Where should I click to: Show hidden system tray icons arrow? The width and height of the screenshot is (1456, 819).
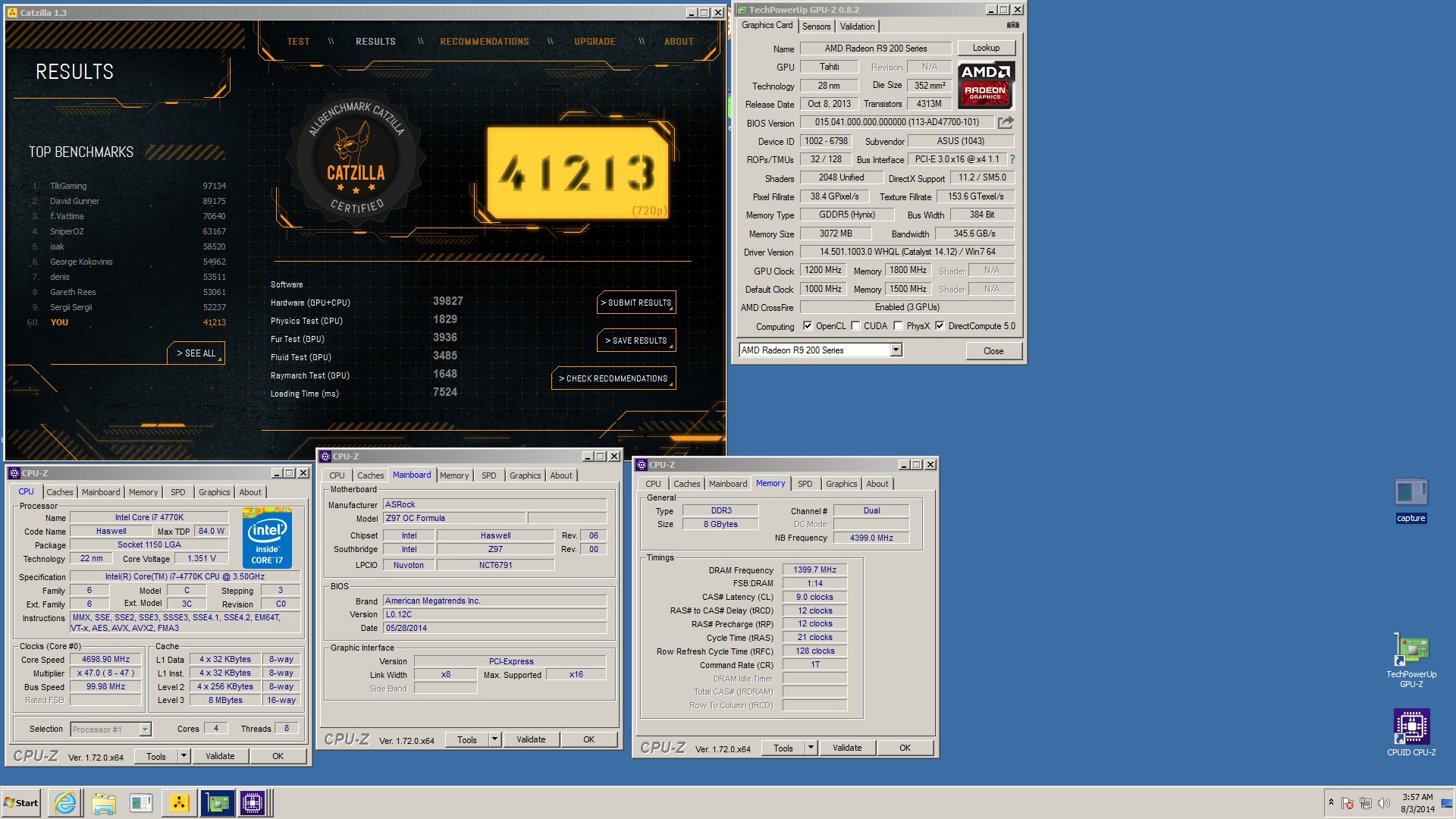point(1331,802)
